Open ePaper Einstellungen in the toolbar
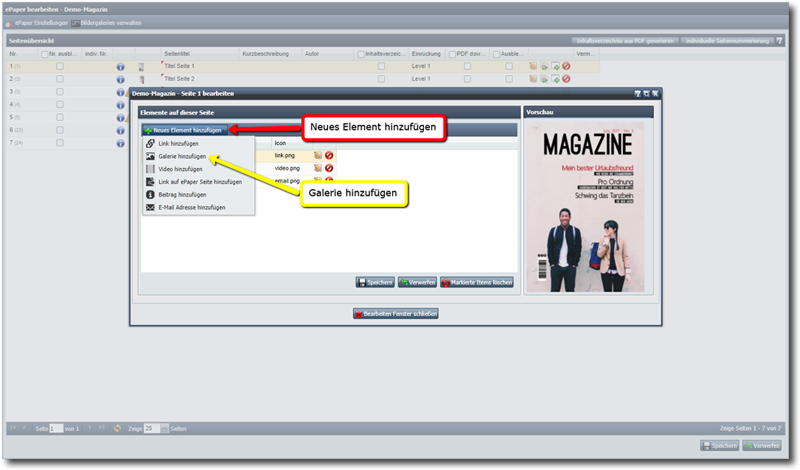The height and width of the screenshot is (470, 800). click(x=37, y=23)
